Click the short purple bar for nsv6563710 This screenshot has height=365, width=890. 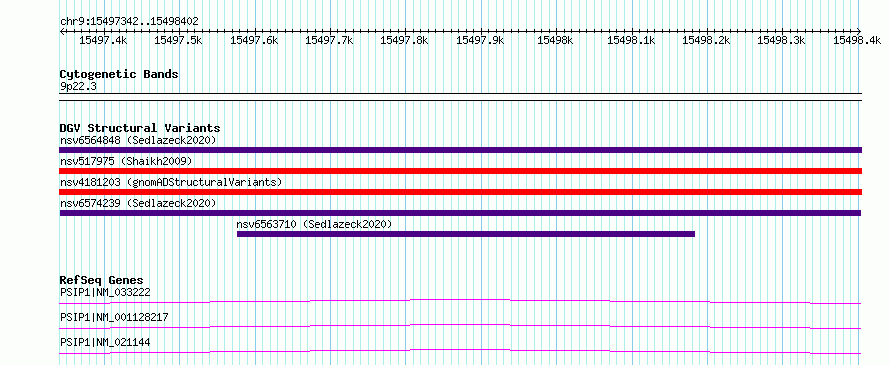point(465,234)
